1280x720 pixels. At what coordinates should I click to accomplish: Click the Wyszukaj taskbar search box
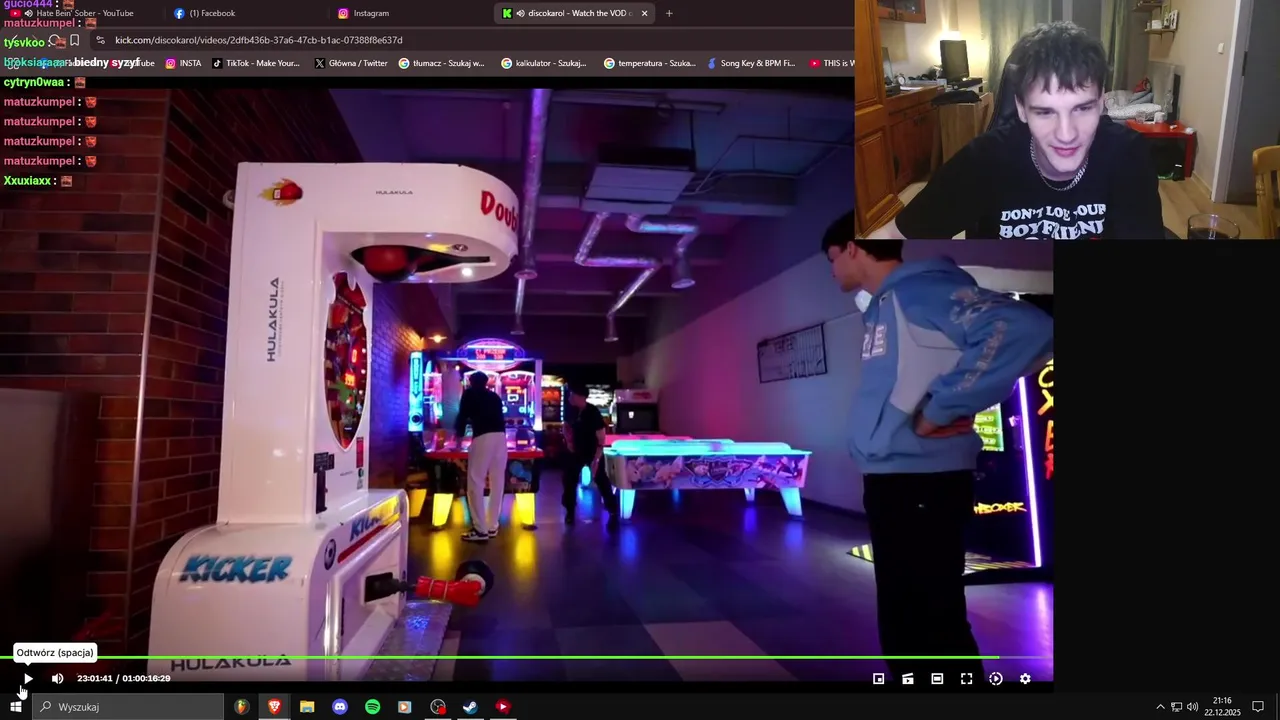point(128,707)
